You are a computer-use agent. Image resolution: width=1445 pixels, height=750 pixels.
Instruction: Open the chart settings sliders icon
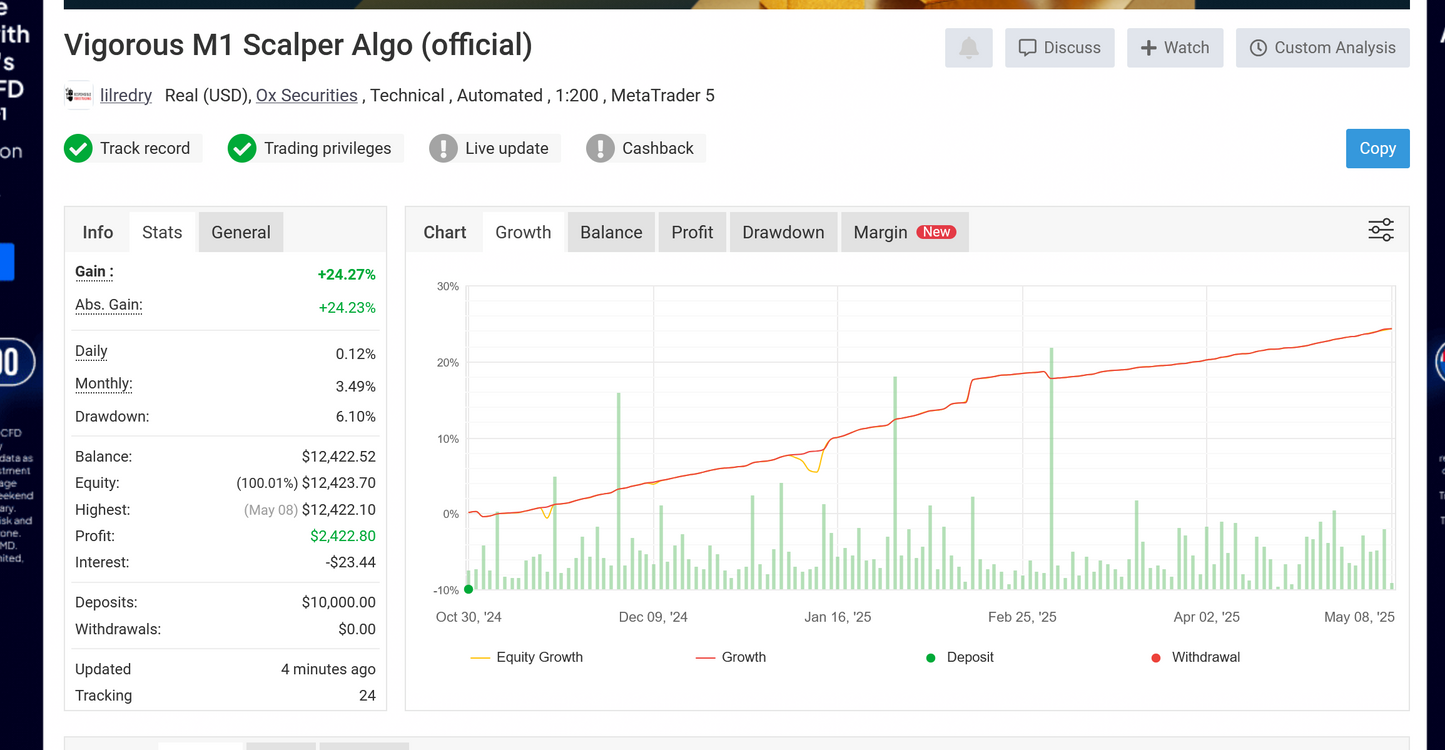[1380, 230]
